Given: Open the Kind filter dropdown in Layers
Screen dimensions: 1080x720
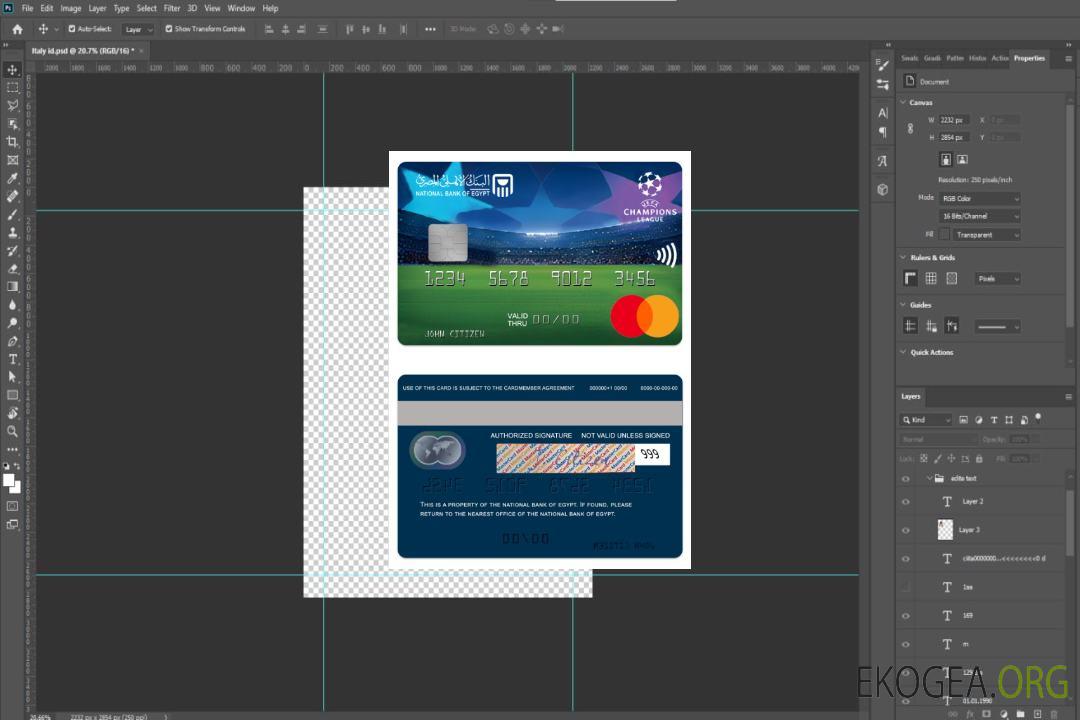Looking at the screenshot, I should pyautogui.click(x=926, y=420).
